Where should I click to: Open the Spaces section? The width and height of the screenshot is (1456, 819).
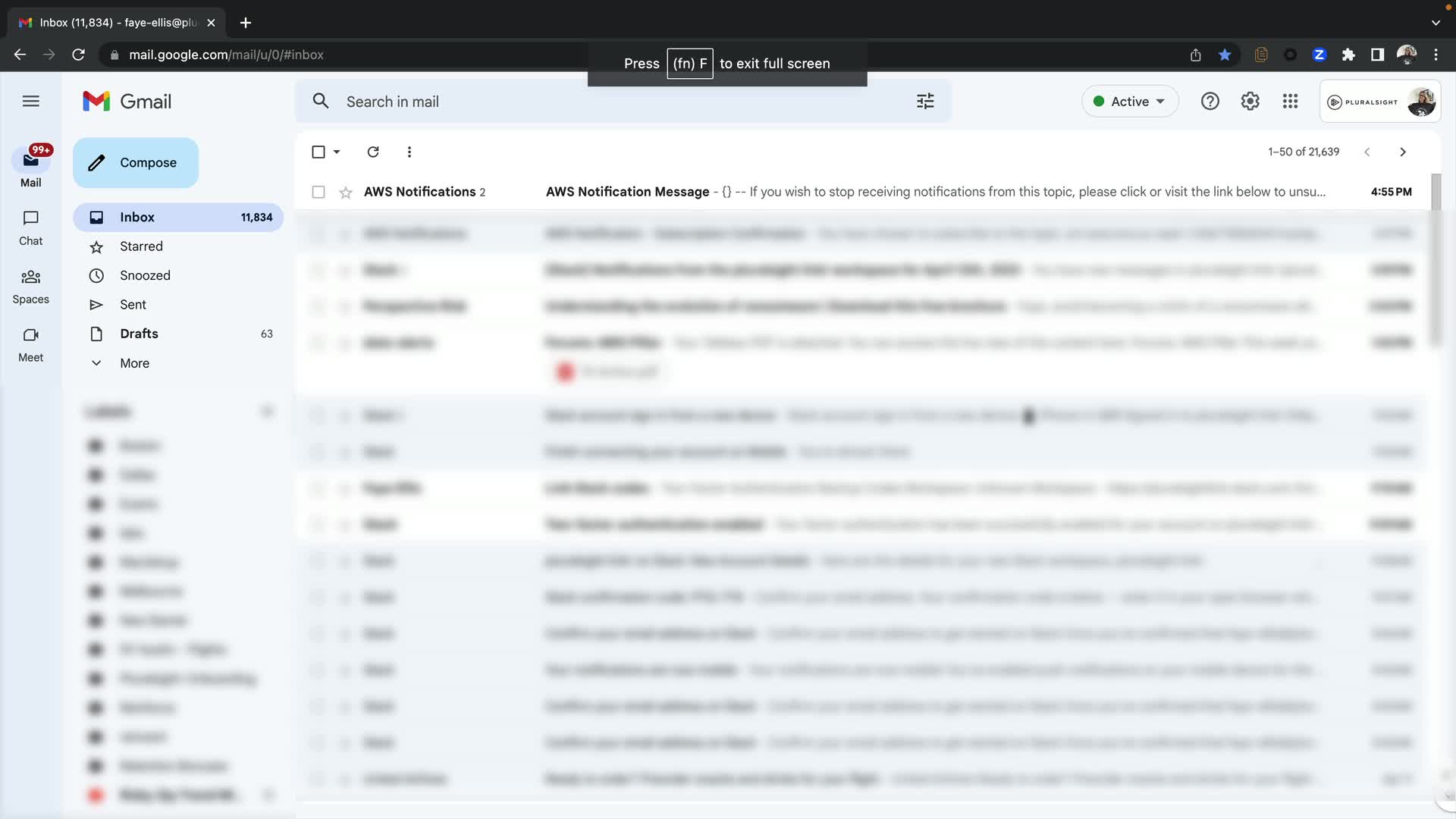point(31,286)
